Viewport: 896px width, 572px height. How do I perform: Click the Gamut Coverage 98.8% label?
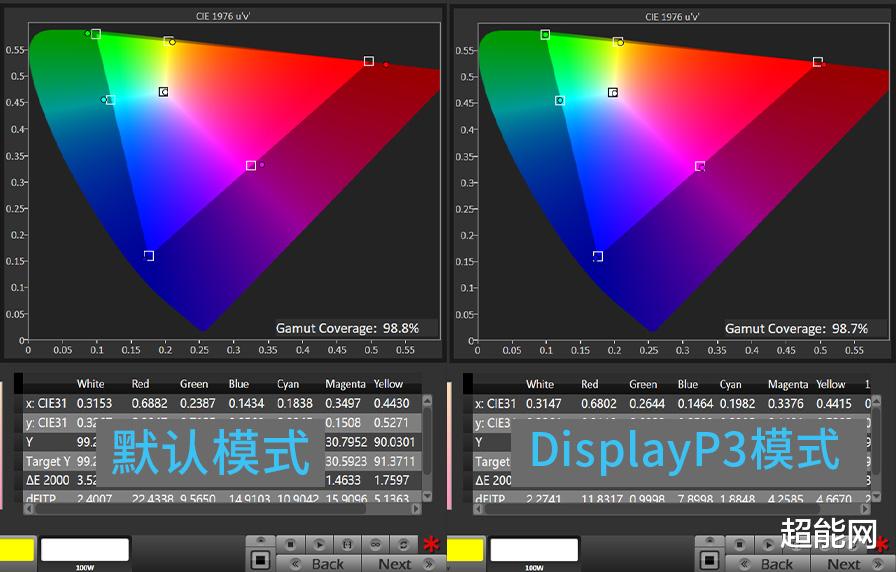(347, 329)
